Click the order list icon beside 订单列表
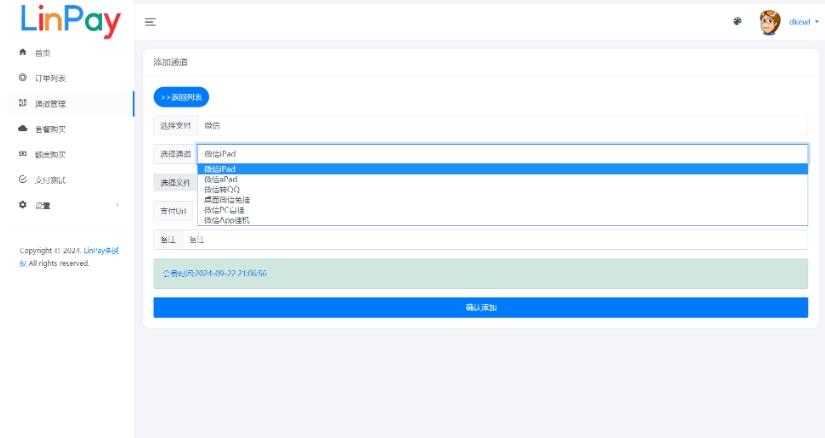This screenshot has height=438, width=825. click(x=23, y=77)
